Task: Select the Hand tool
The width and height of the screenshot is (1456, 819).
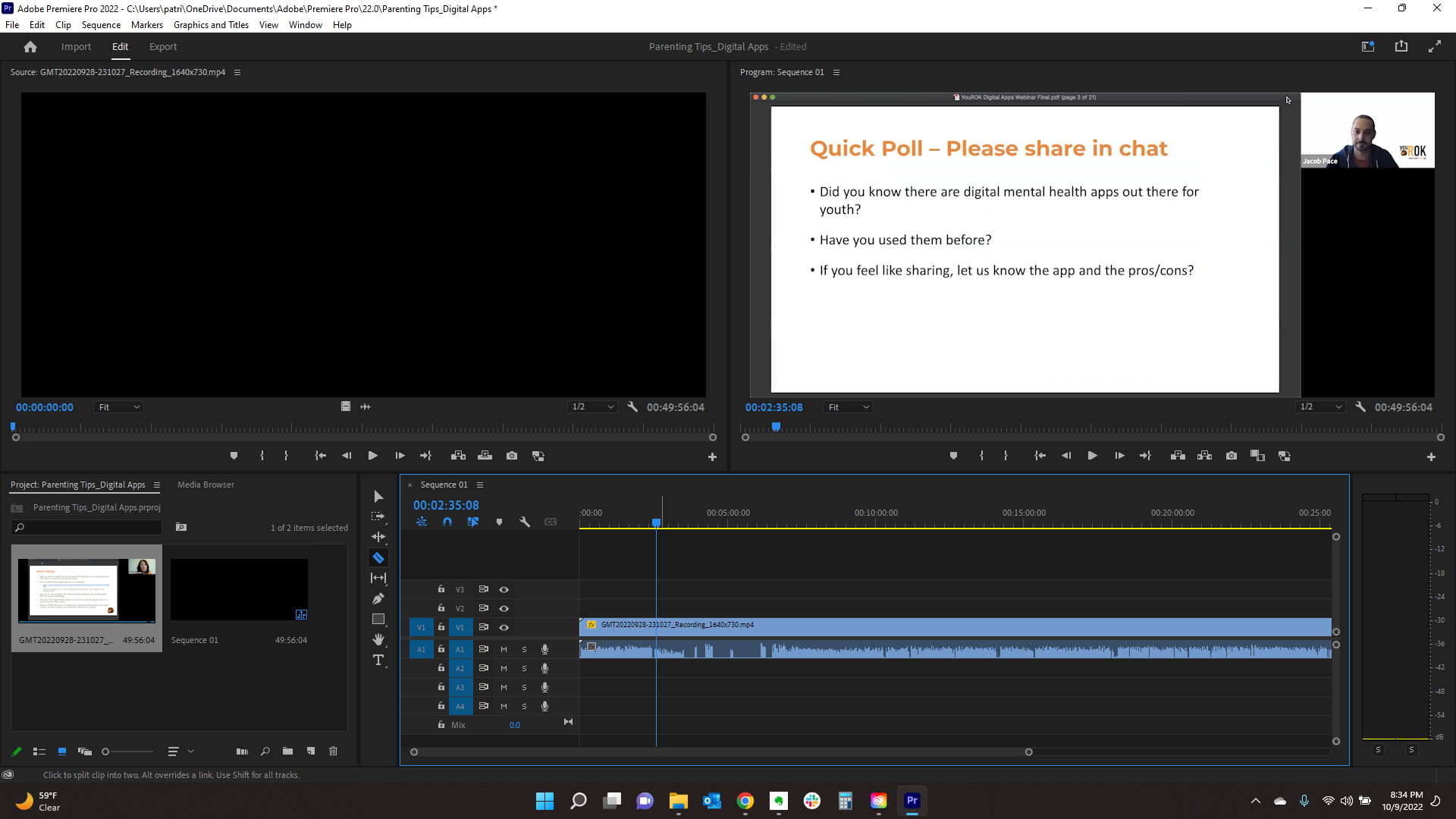Action: [378, 639]
